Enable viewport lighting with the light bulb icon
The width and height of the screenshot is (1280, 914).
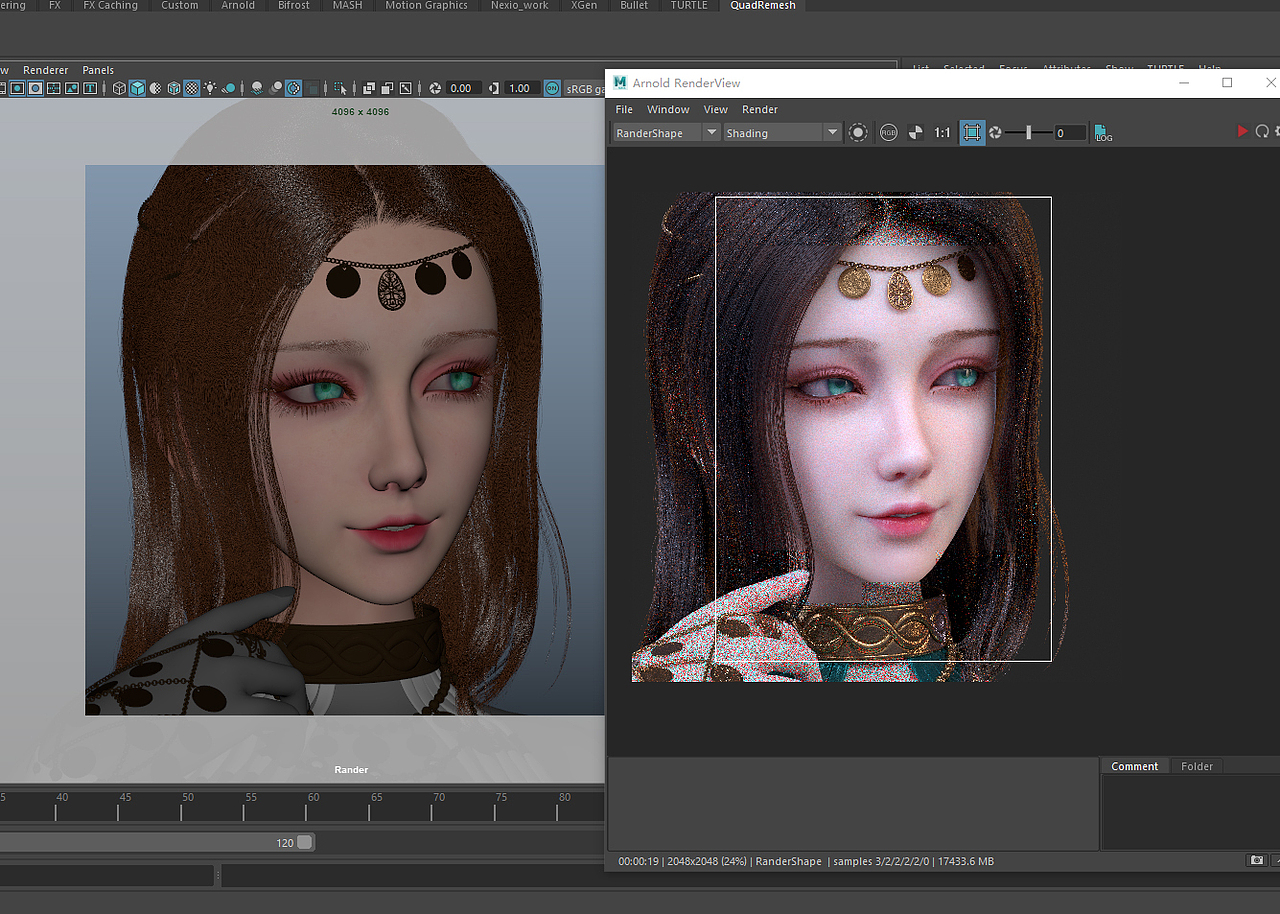coord(210,88)
